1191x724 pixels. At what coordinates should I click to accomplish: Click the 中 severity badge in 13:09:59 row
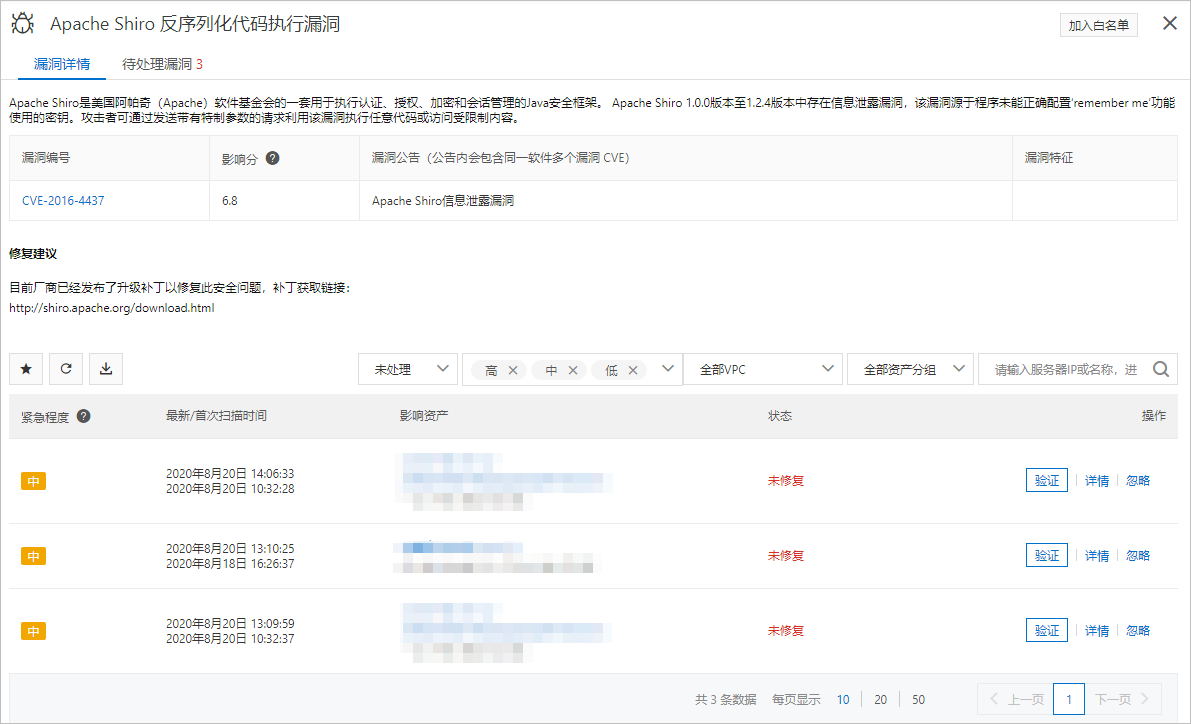33,631
